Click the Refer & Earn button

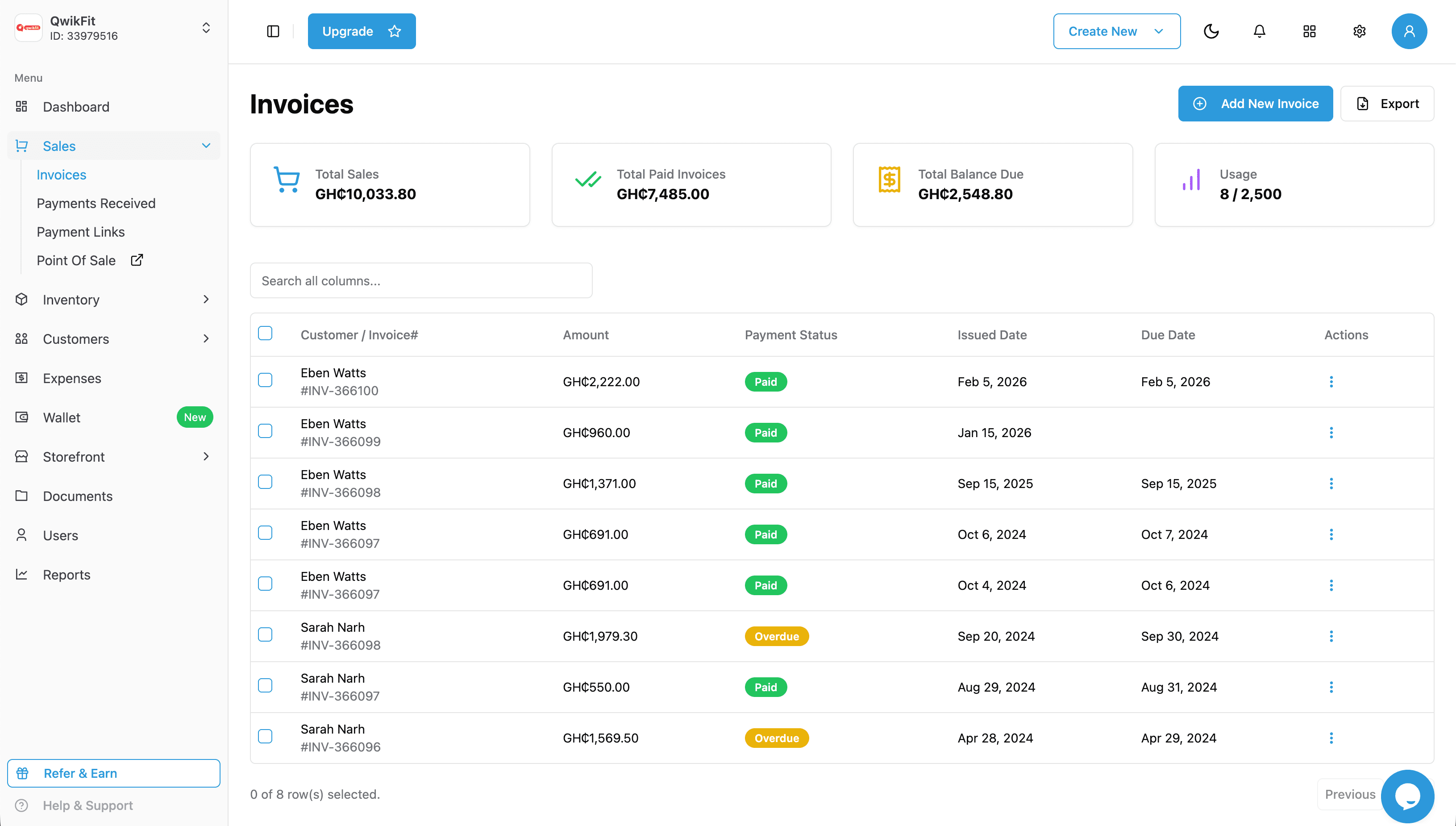[x=113, y=773]
